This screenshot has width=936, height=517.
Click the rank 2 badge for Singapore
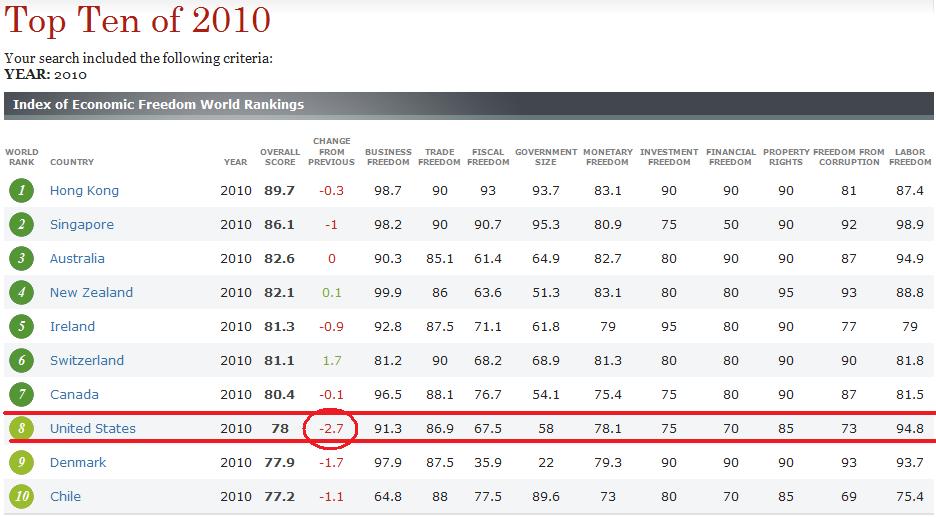(x=21, y=224)
